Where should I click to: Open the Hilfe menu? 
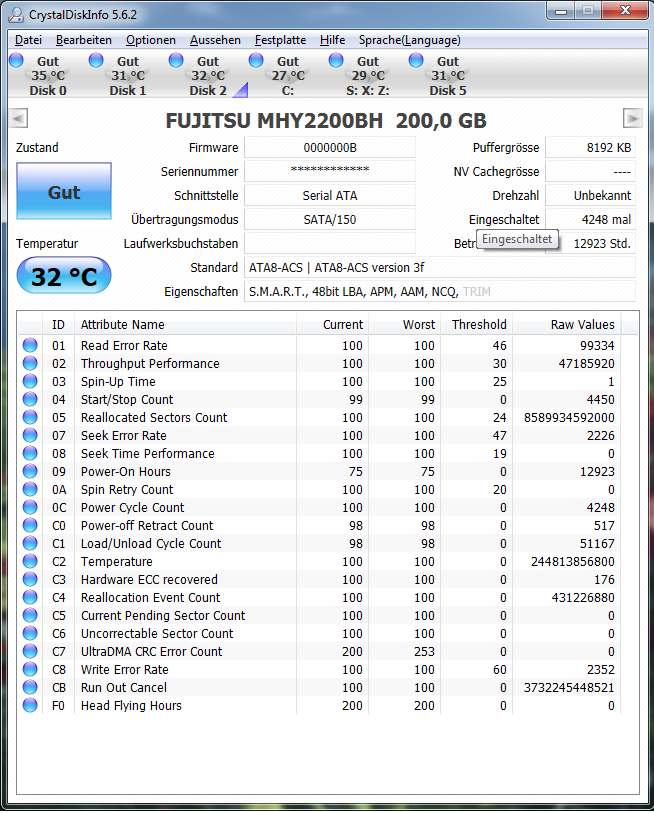pos(332,40)
